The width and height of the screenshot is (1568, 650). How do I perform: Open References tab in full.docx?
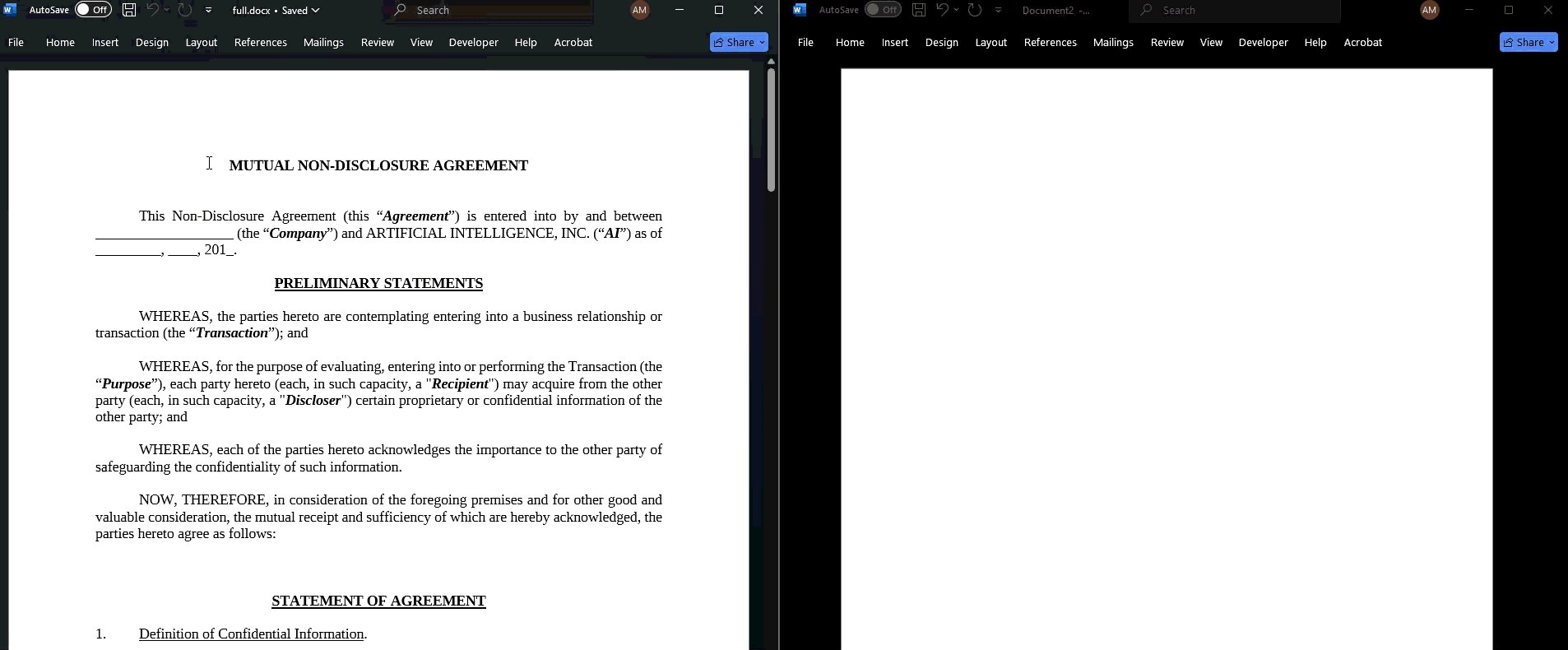tap(261, 42)
